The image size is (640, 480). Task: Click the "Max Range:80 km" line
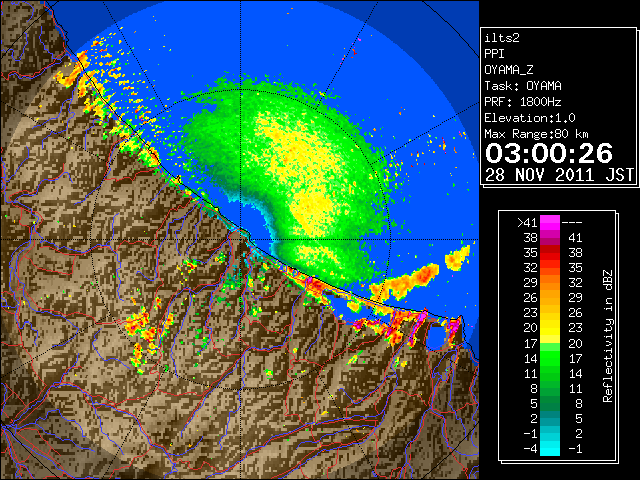pos(537,134)
